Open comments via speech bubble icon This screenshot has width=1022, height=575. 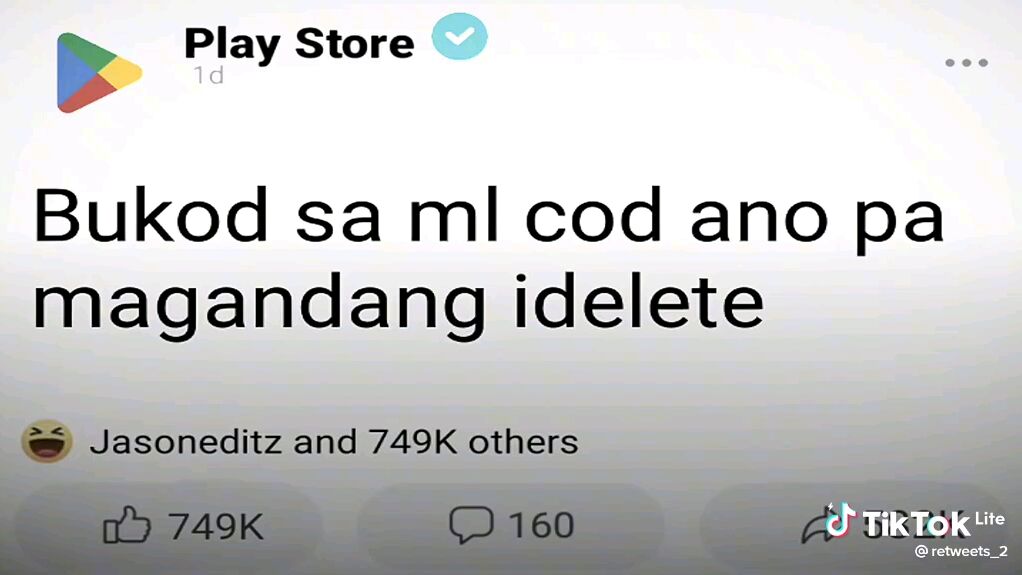click(x=471, y=524)
